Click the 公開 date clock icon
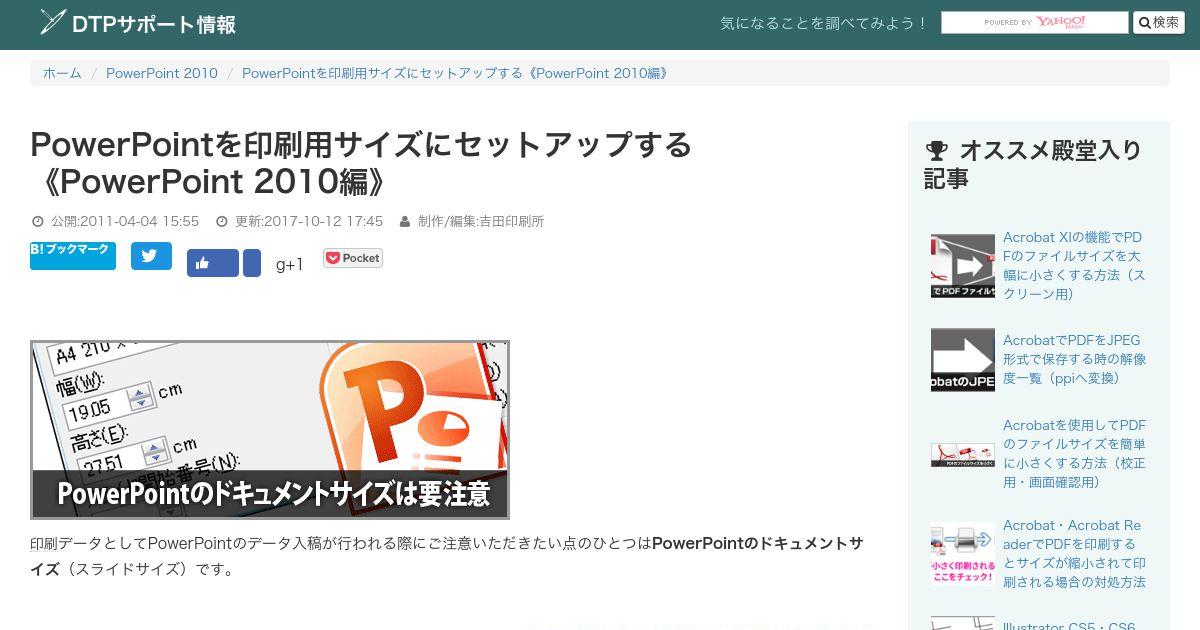 (x=38, y=221)
